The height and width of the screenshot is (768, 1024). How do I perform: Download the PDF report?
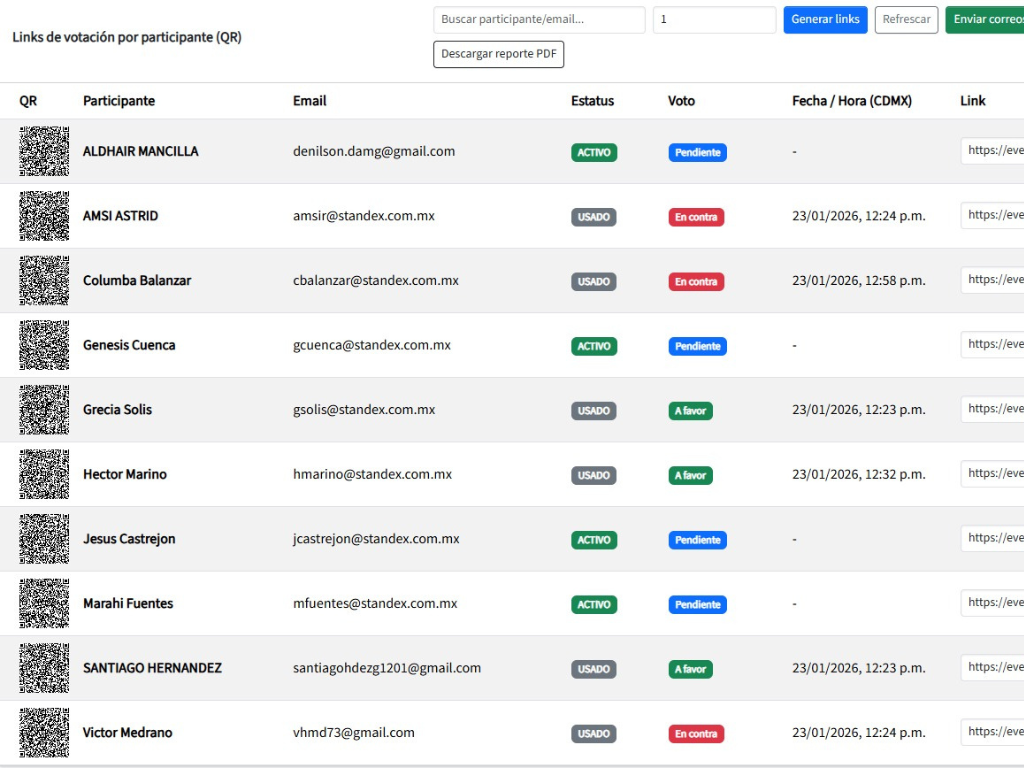click(498, 54)
